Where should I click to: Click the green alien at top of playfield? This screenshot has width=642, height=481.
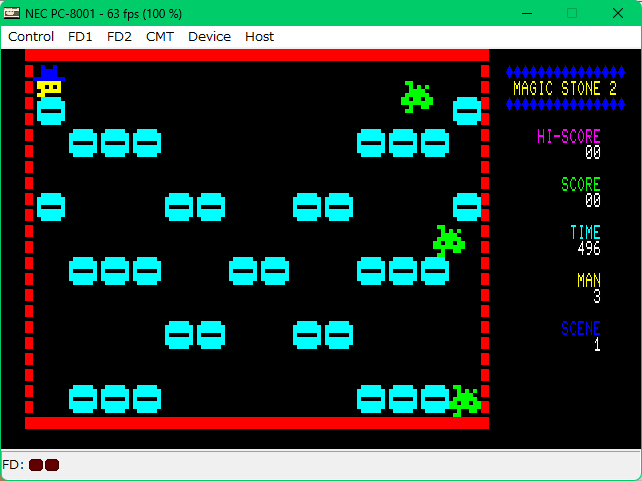[x=417, y=97]
